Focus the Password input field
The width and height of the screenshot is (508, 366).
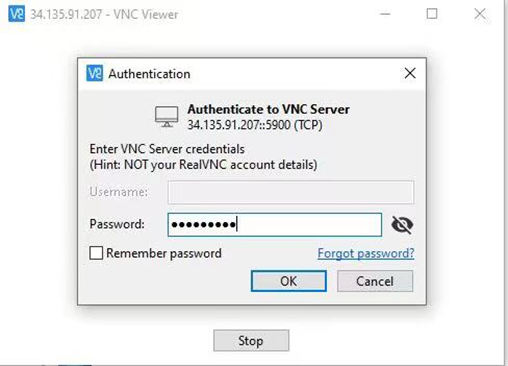[x=275, y=225]
